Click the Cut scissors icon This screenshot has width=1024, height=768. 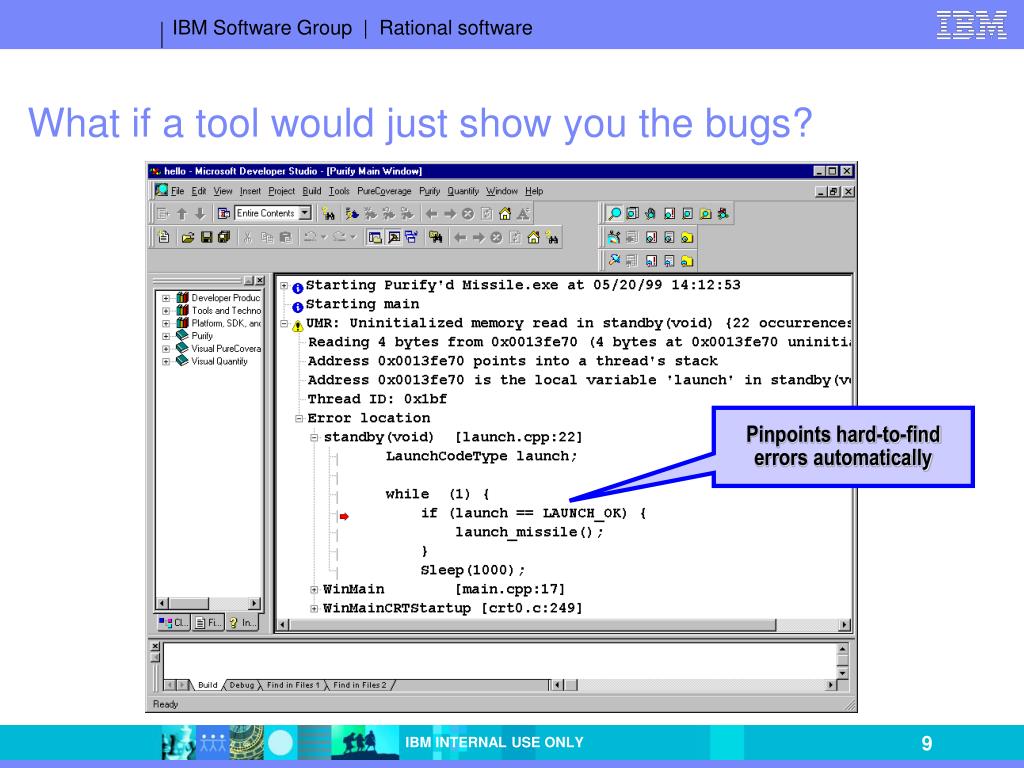[x=248, y=237]
